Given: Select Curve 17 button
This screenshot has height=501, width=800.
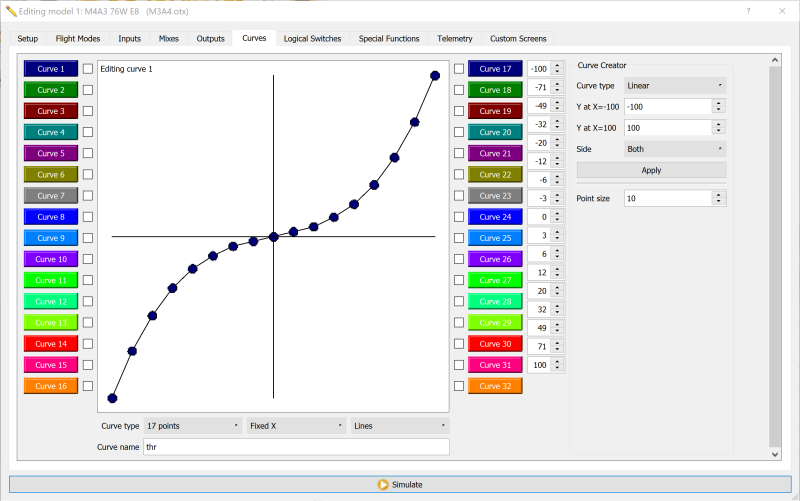Looking at the screenshot, I should [x=495, y=68].
